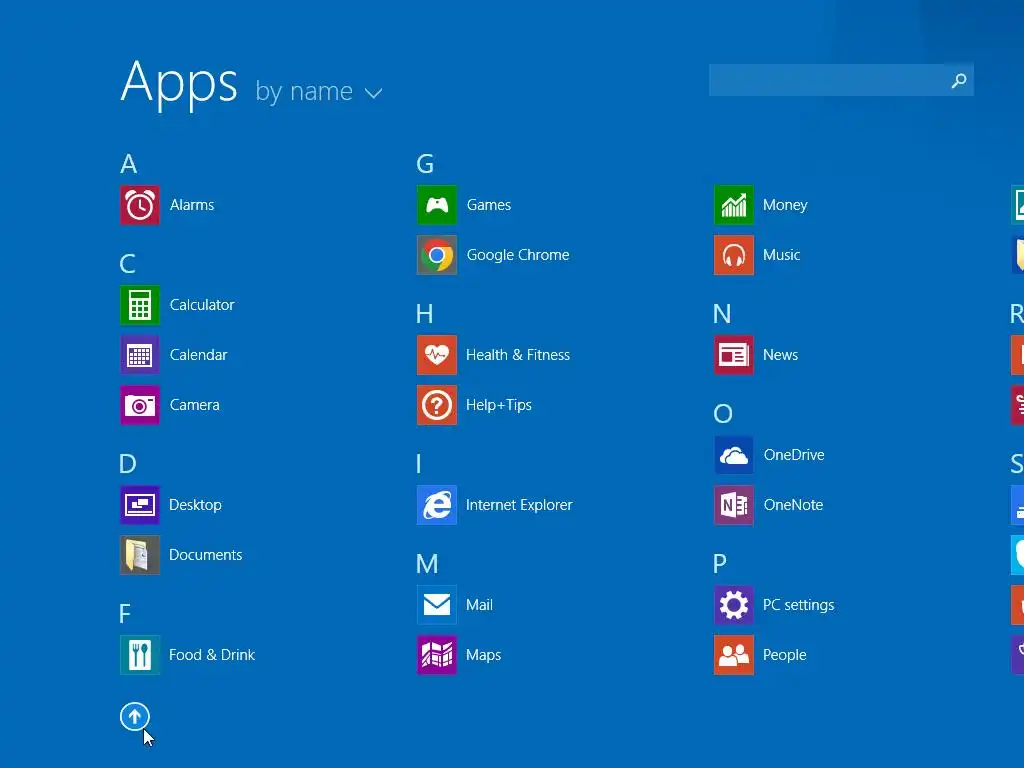
Task: Open the News app icon
Action: click(x=734, y=355)
